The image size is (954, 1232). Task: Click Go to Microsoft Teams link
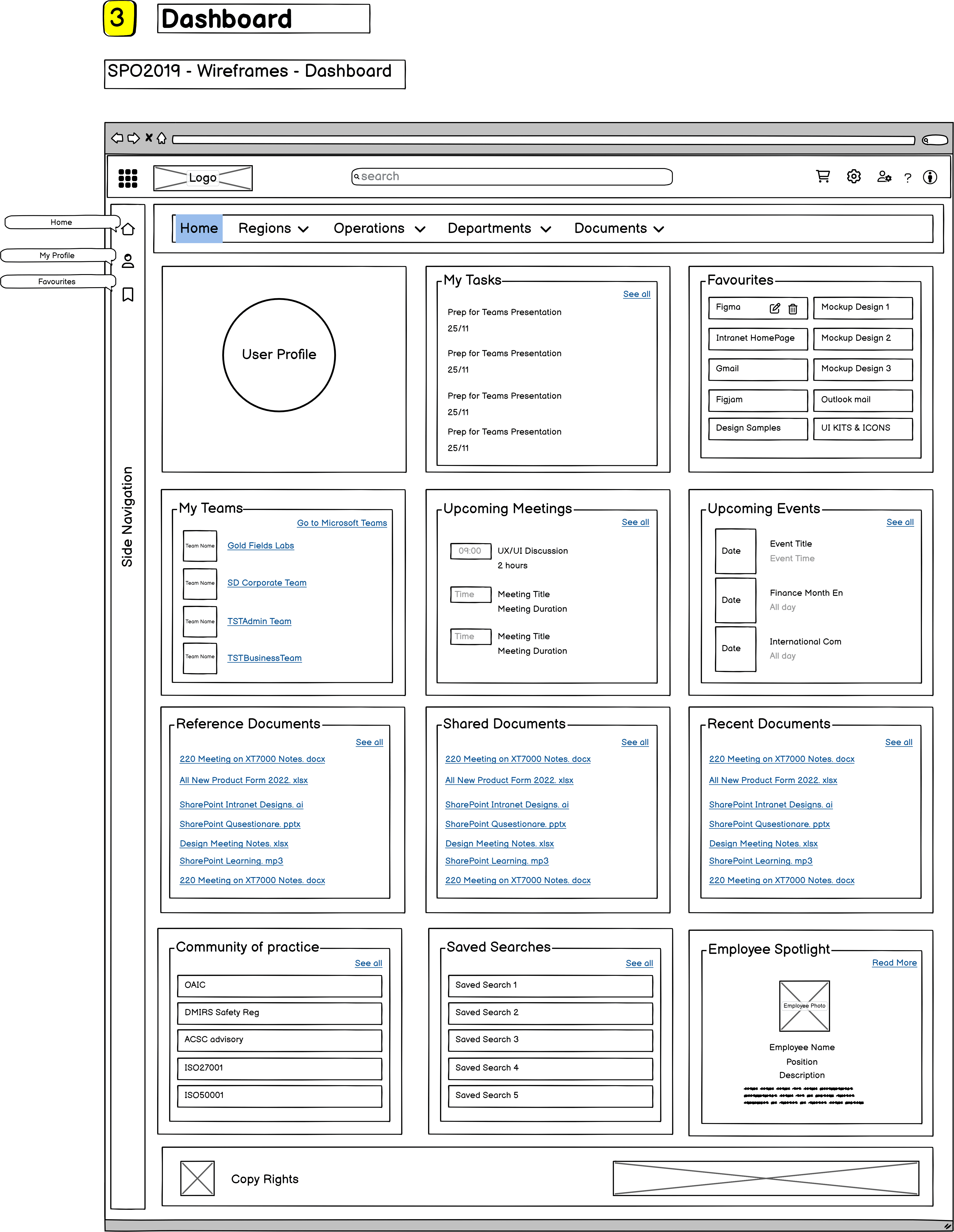click(x=342, y=523)
